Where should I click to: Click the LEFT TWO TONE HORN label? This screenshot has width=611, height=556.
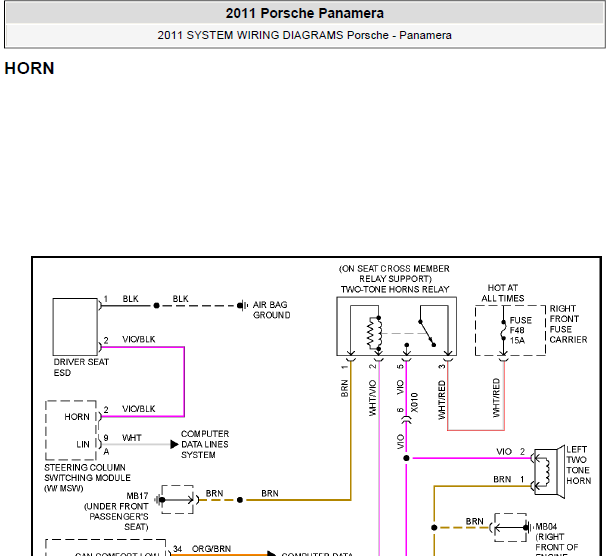(x=579, y=465)
